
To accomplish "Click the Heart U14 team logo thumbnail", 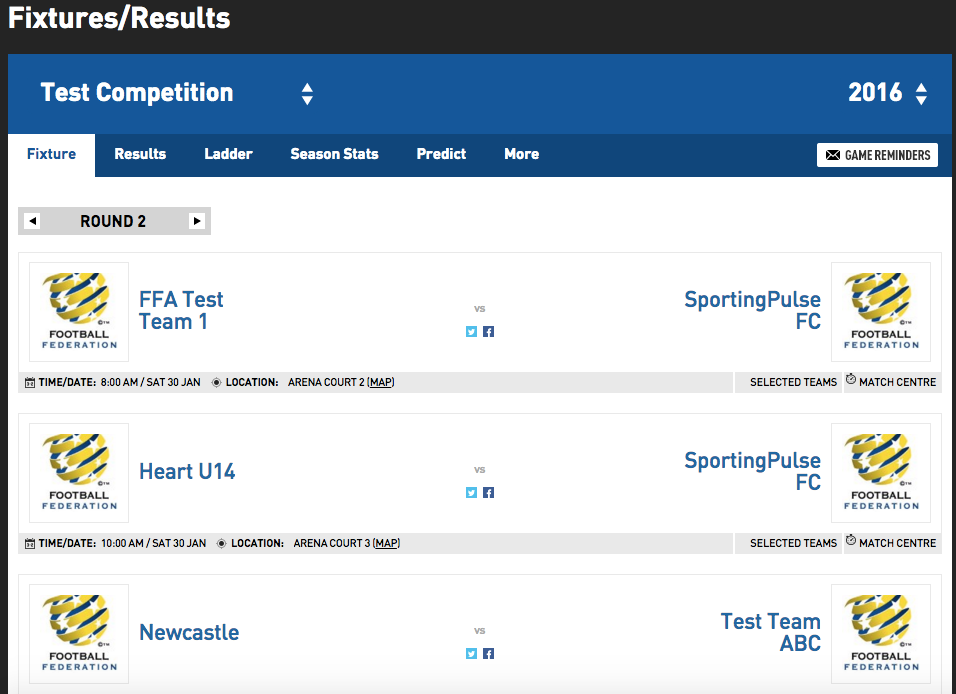I will pos(79,473).
